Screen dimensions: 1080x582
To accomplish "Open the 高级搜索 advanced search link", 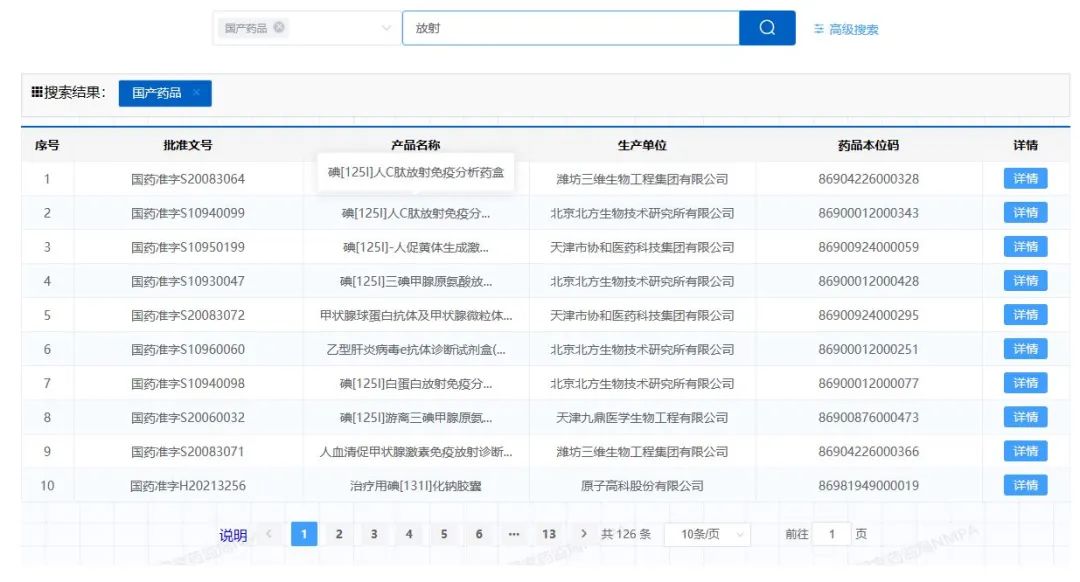I will point(846,29).
